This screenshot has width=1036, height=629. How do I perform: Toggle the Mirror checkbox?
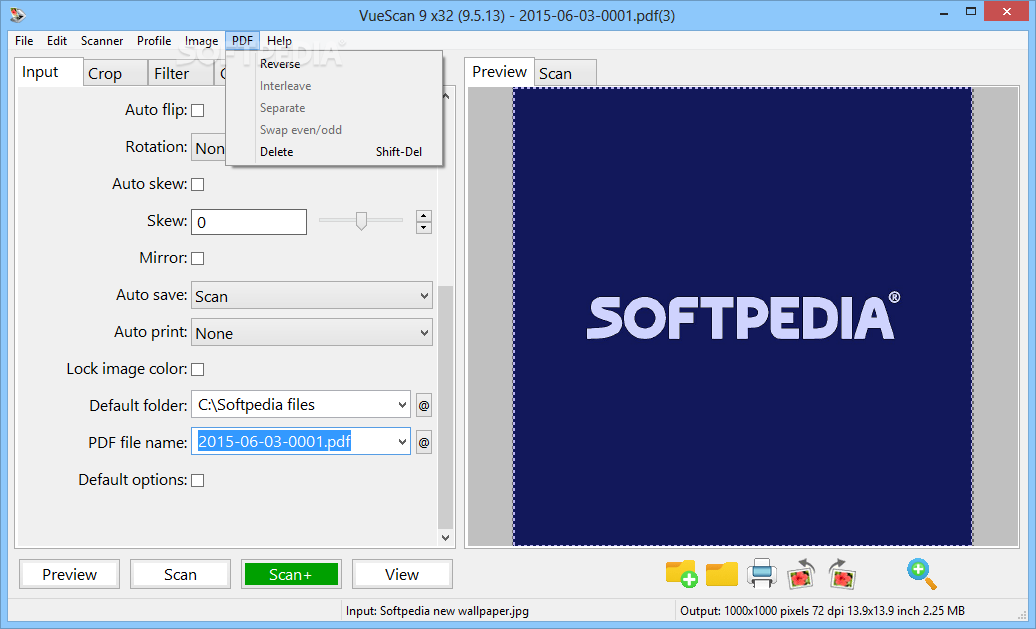198,258
